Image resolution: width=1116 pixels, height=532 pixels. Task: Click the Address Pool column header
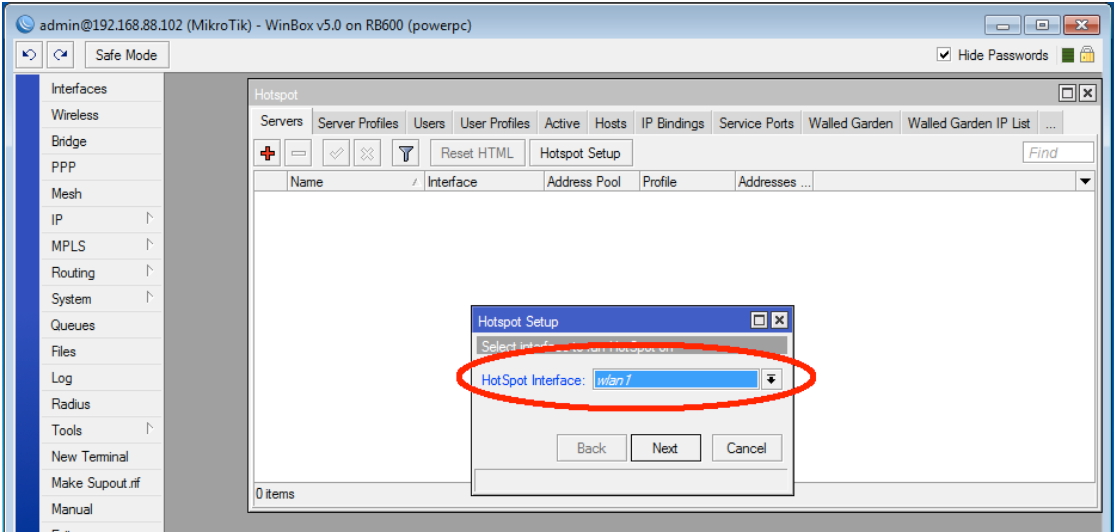[591, 182]
